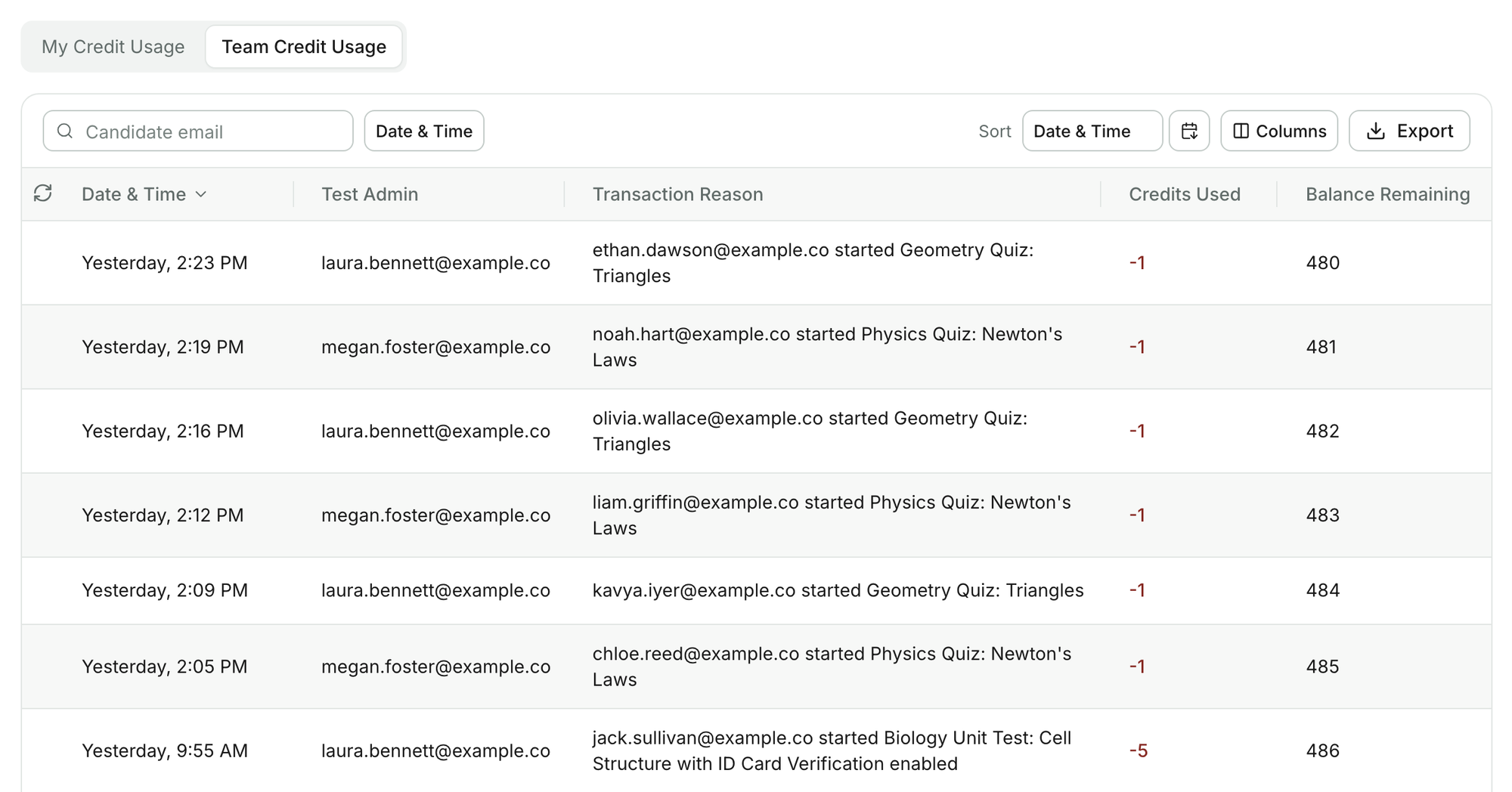The image size is (1512, 792).
Task: Open the Columns chooser
Action: pos(1279,131)
